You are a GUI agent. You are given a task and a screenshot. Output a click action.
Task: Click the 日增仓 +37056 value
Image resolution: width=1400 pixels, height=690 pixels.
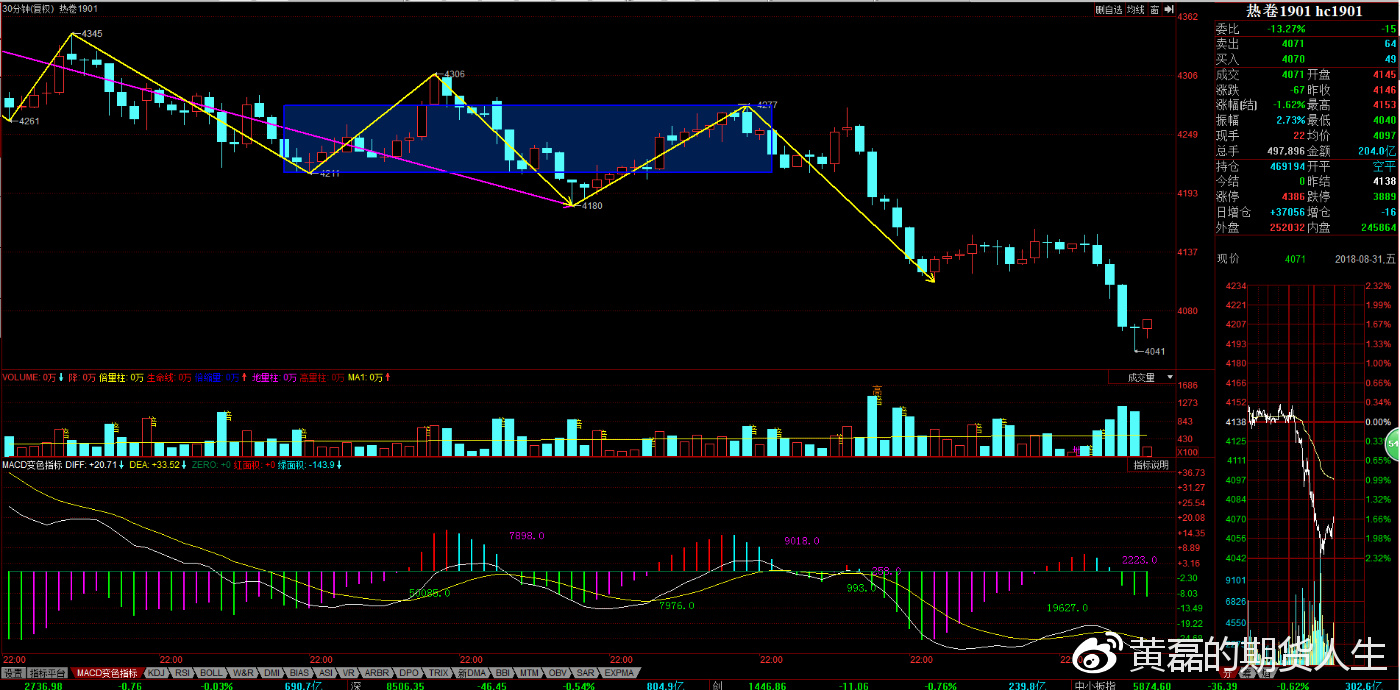[x=1285, y=212]
